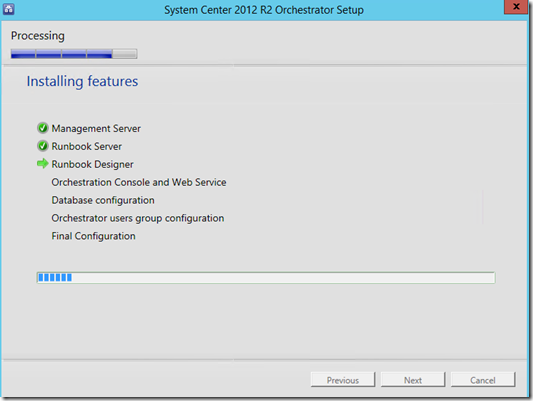Select the Management Server text

tap(96, 128)
